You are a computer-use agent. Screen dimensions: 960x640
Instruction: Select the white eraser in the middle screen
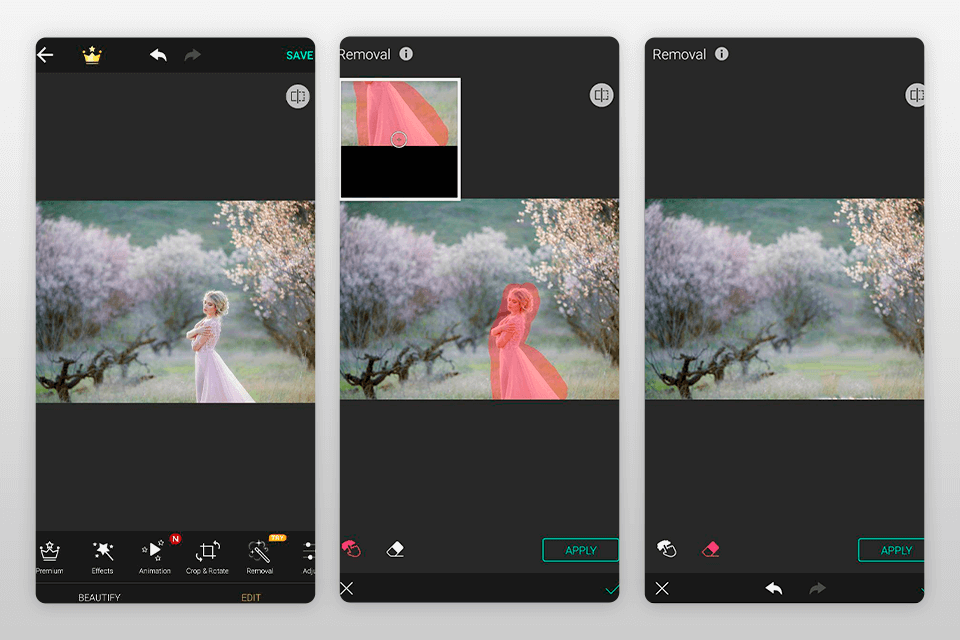[395, 549]
